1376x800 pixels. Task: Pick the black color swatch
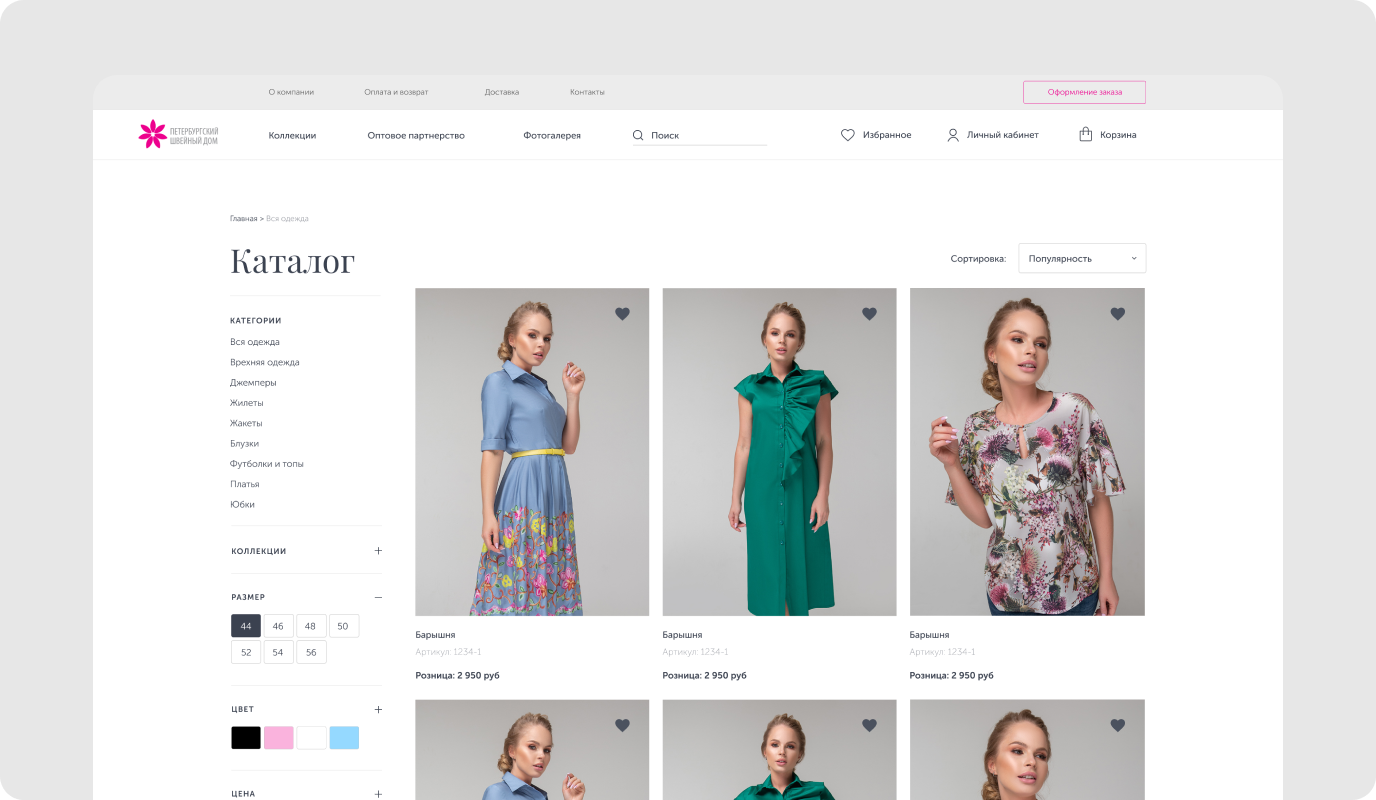point(246,738)
